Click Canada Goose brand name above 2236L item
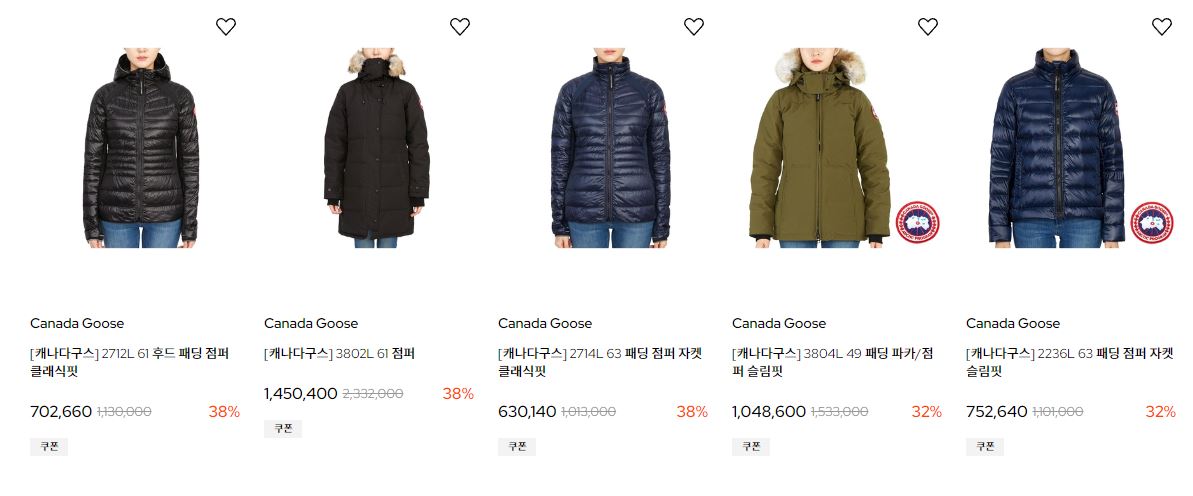Screen dimensions: 1193x496 pos(1013,323)
